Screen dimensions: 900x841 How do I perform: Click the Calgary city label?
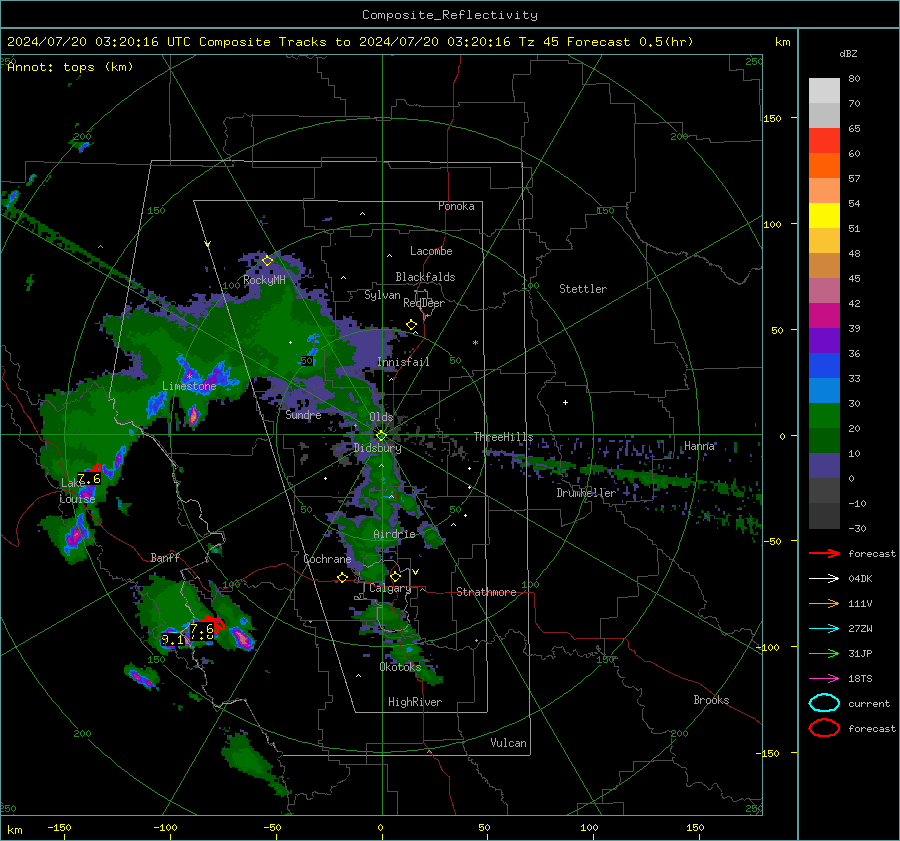[x=390, y=588]
